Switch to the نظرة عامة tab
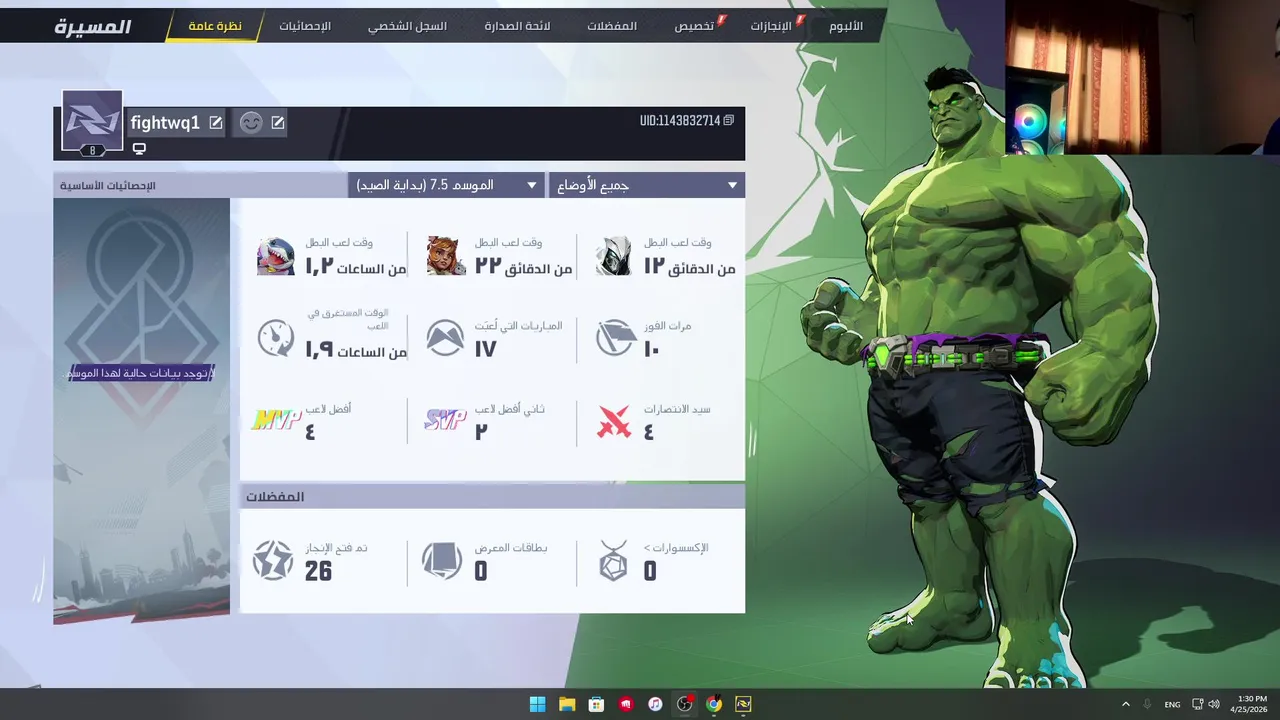Screen dimensions: 1280x720 [215, 26]
